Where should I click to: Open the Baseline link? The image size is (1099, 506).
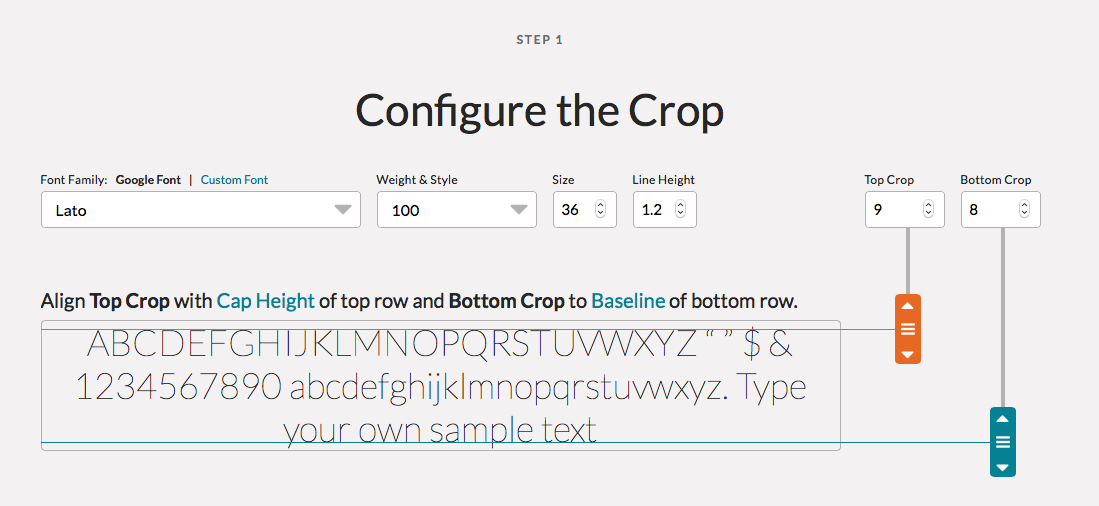(628, 301)
